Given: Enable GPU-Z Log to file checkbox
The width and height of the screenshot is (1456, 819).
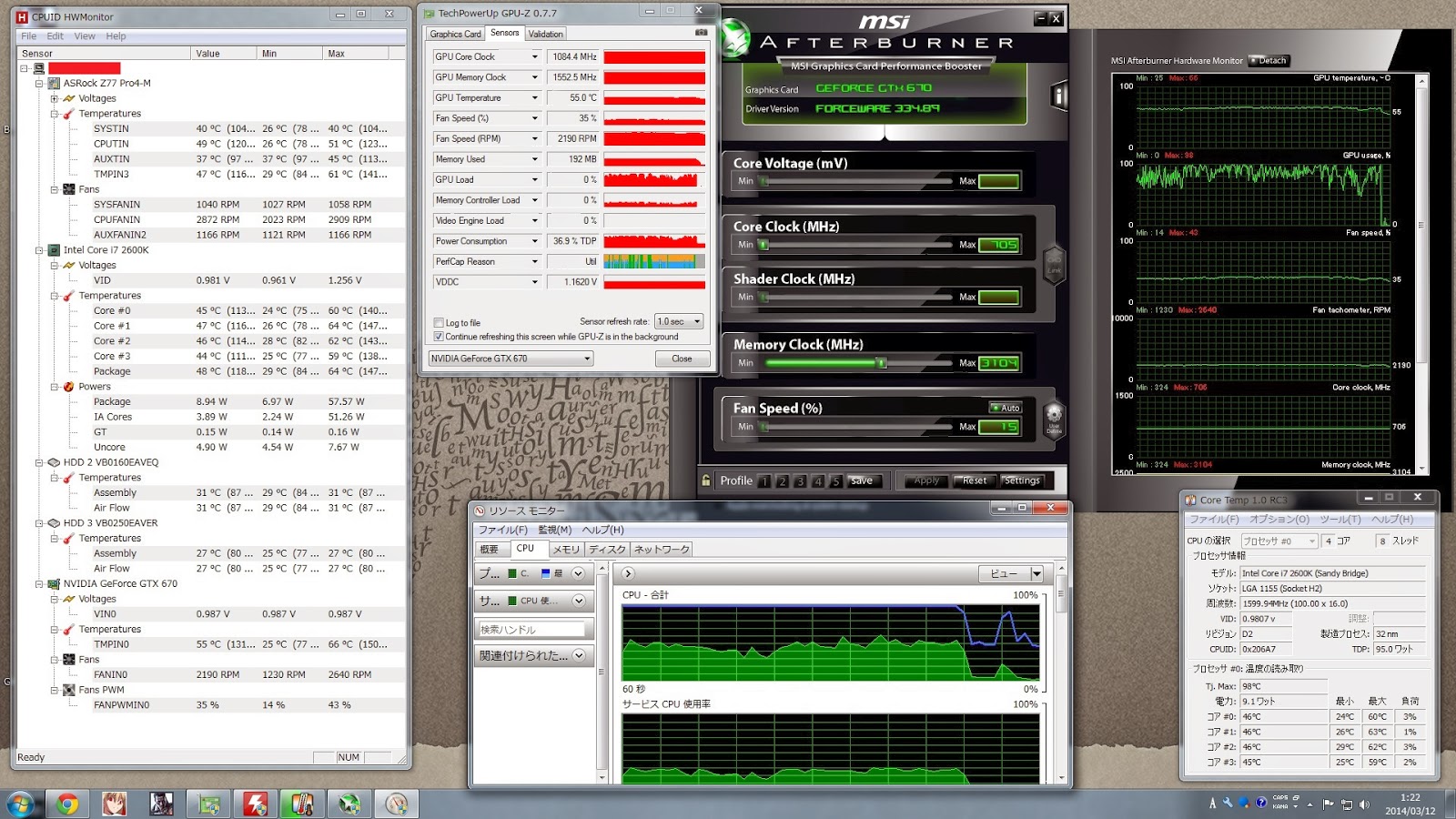Looking at the screenshot, I should tap(439, 323).
